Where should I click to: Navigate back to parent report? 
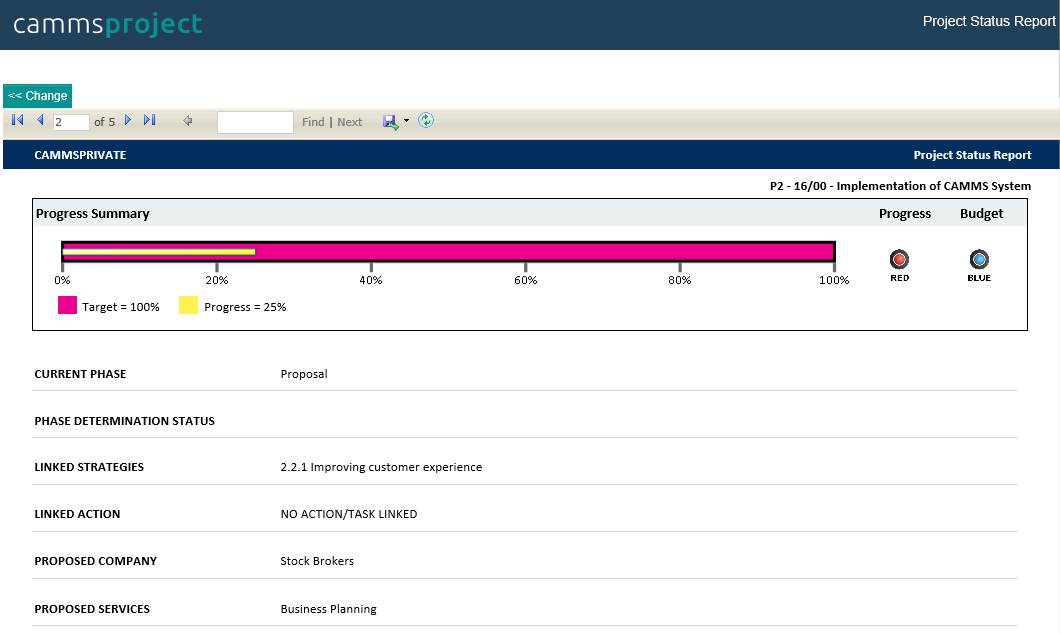click(x=188, y=120)
